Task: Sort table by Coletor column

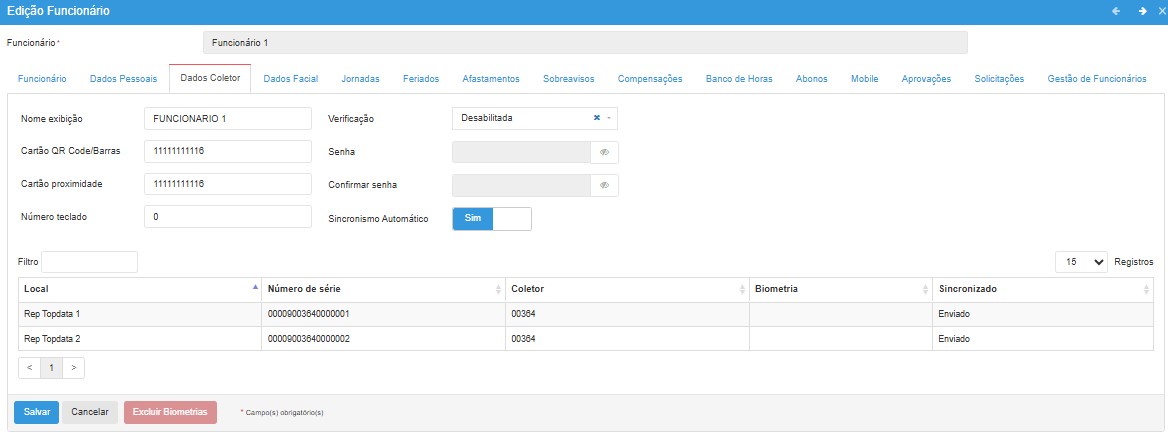Action: (x=627, y=289)
